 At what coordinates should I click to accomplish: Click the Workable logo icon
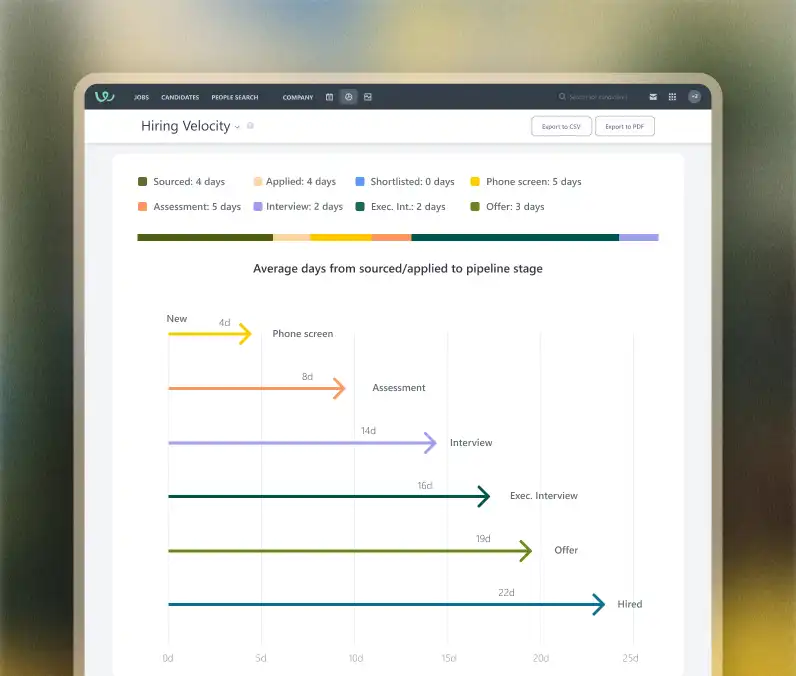click(105, 96)
